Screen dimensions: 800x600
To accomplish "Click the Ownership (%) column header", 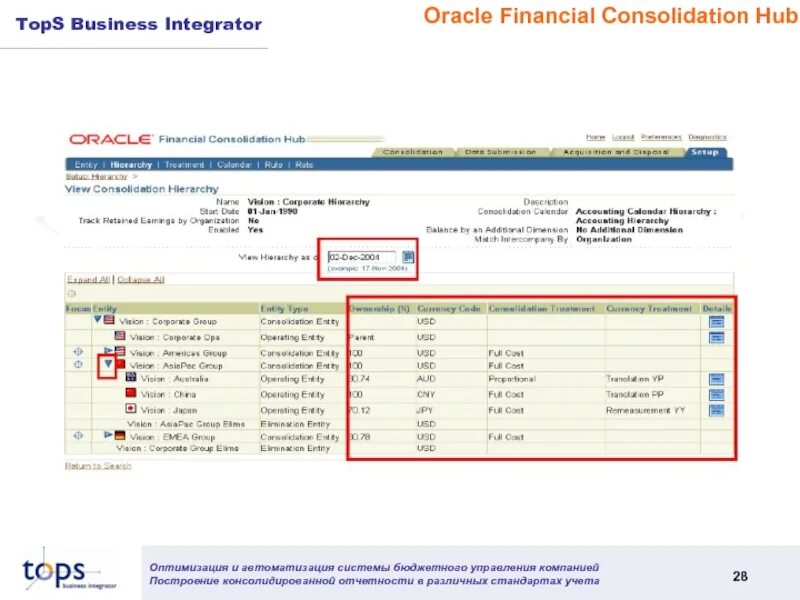I will pos(380,309).
